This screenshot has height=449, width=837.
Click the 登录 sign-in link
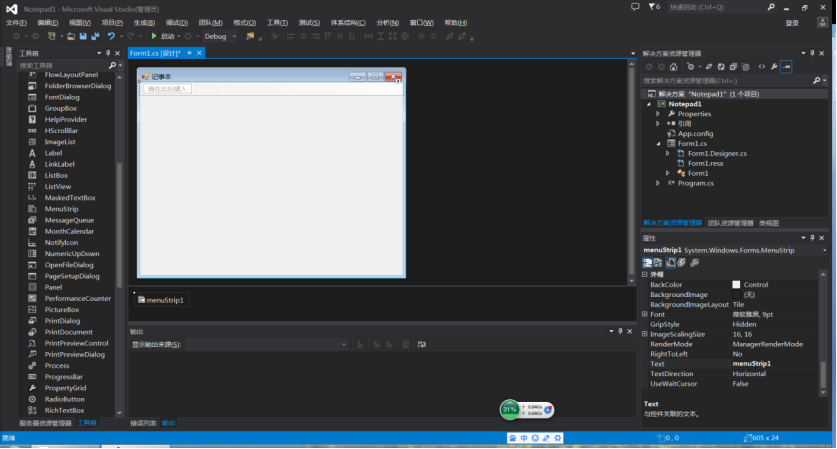tap(792, 23)
